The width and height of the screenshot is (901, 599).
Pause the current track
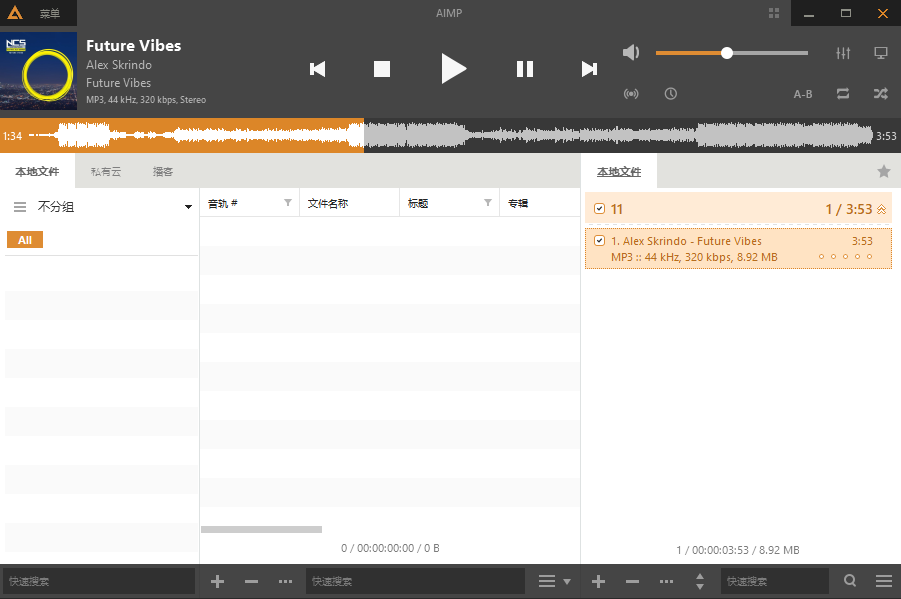click(525, 69)
